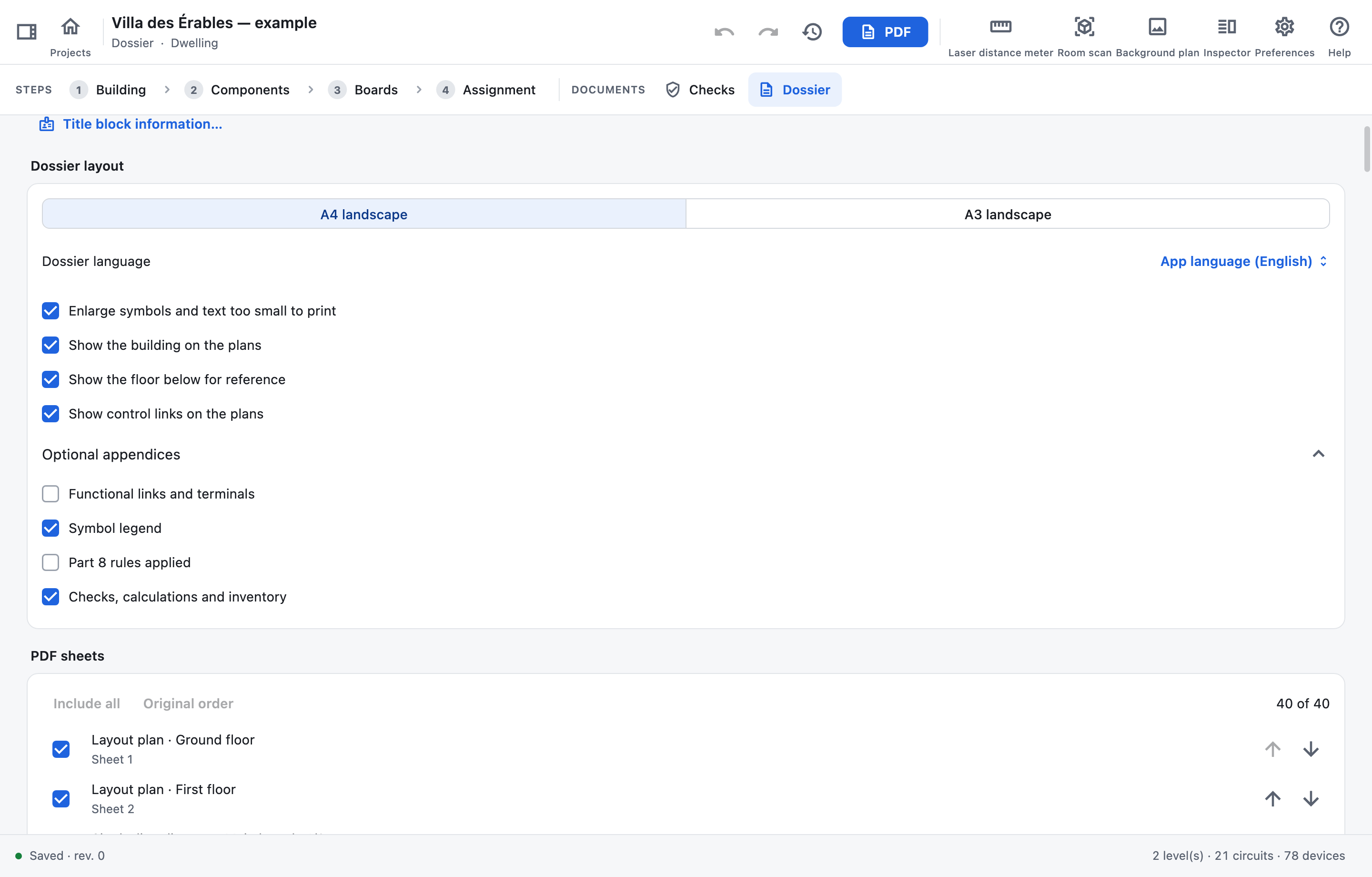Viewport: 1372px width, 877px height.
Task: Enable Functional links and terminals appendix
Action: coord(50,494)
